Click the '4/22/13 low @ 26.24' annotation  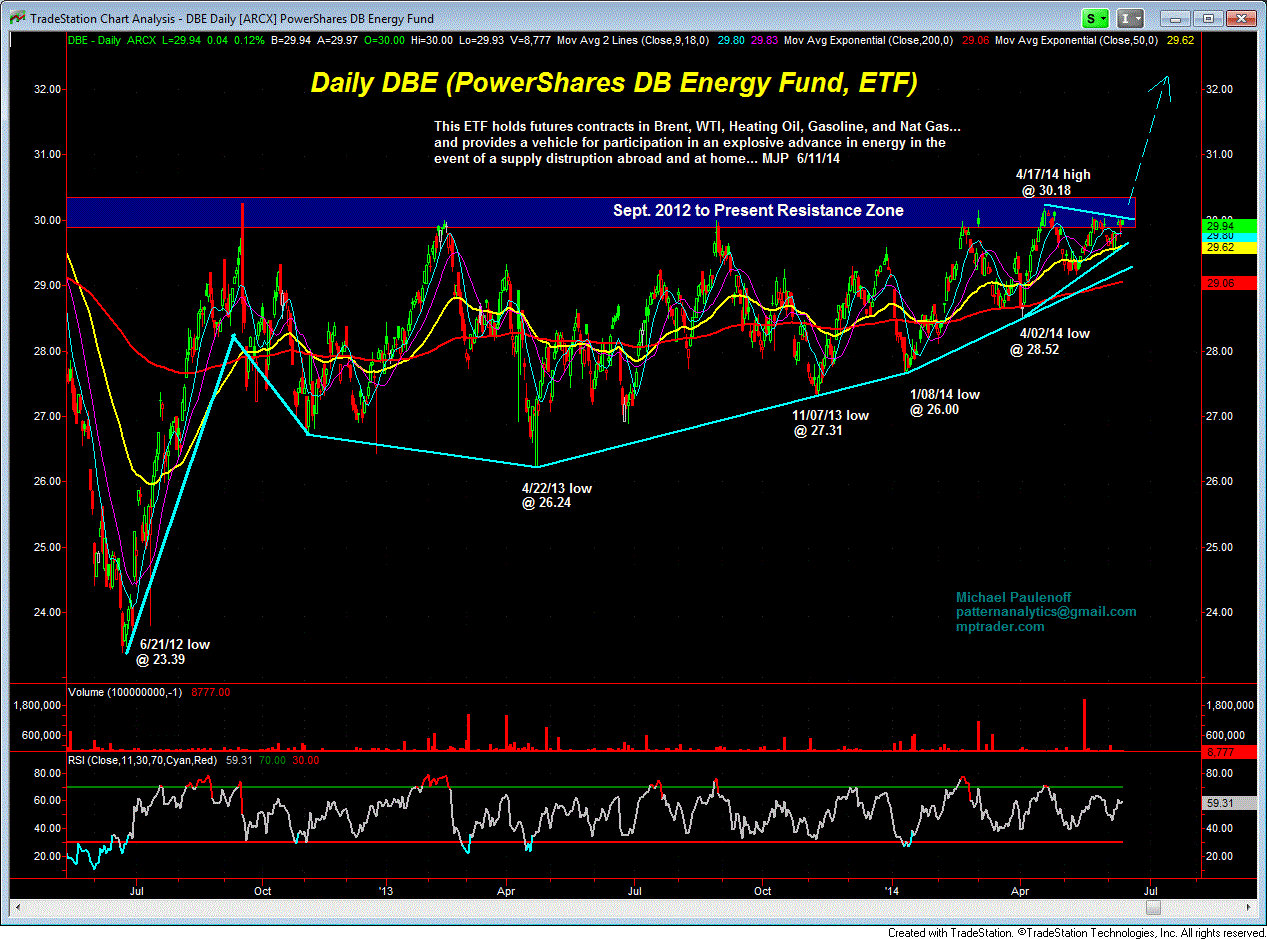point(558,496)
